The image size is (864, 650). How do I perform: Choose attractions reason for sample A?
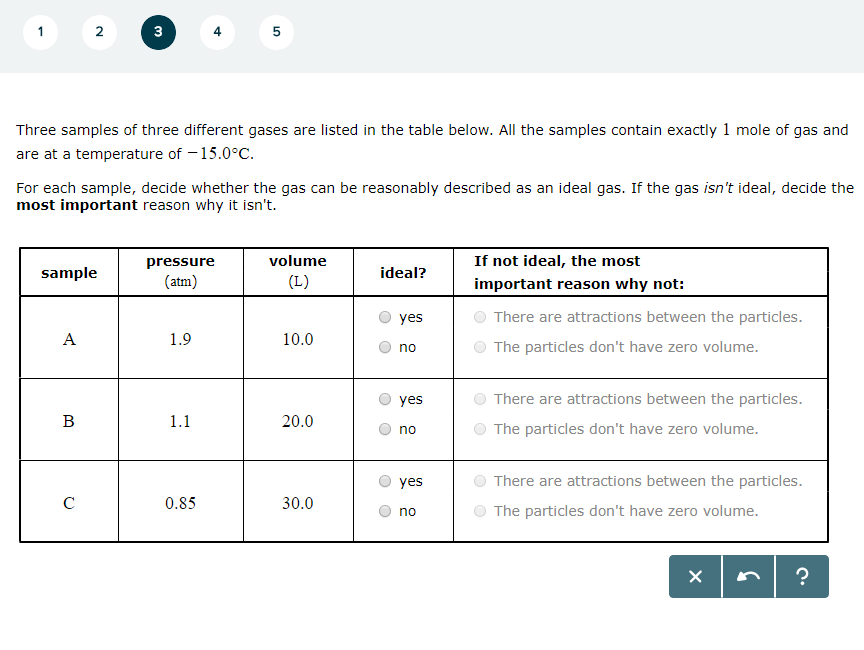[480, 315]
